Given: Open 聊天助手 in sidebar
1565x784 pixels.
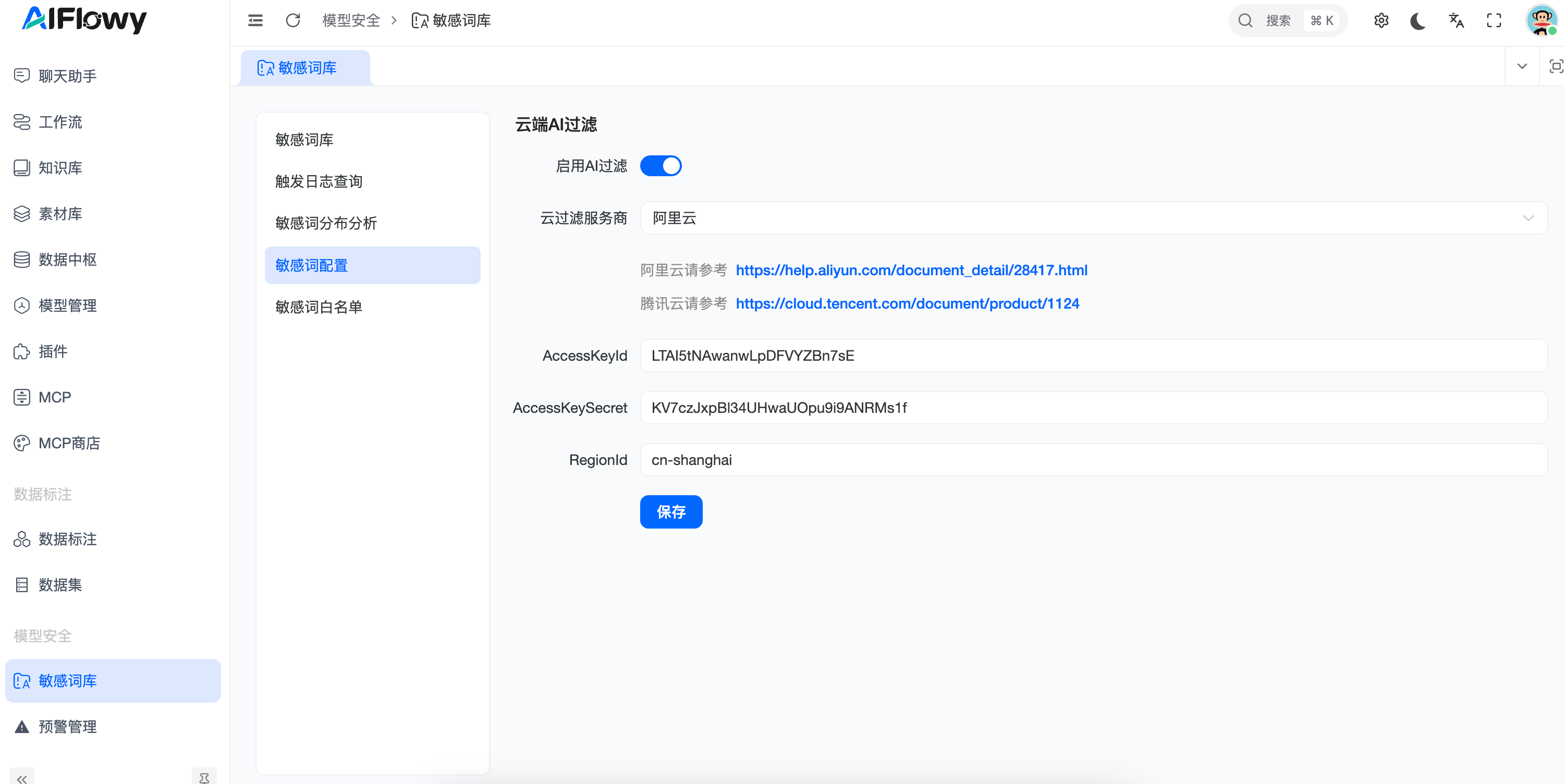Looking at the screenshot, I should [67, 76].
